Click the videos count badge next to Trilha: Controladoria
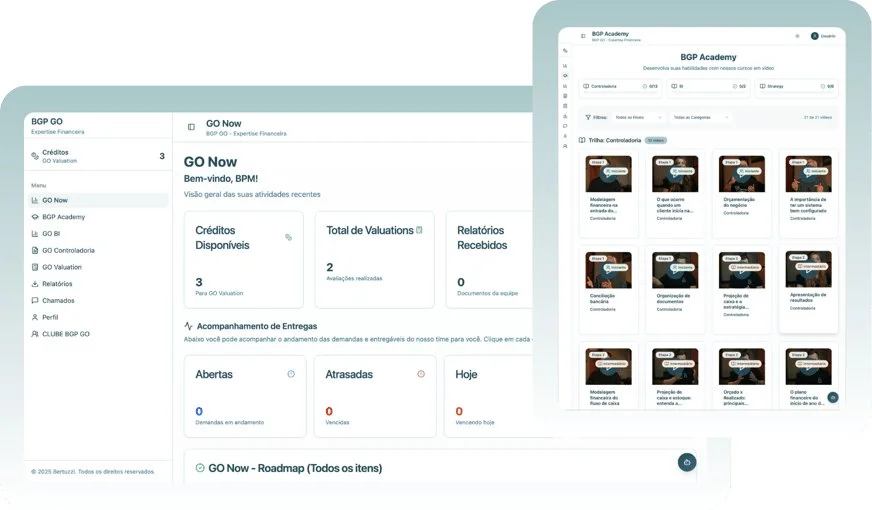Screen dimensions: 872x510 click(656, 140)
